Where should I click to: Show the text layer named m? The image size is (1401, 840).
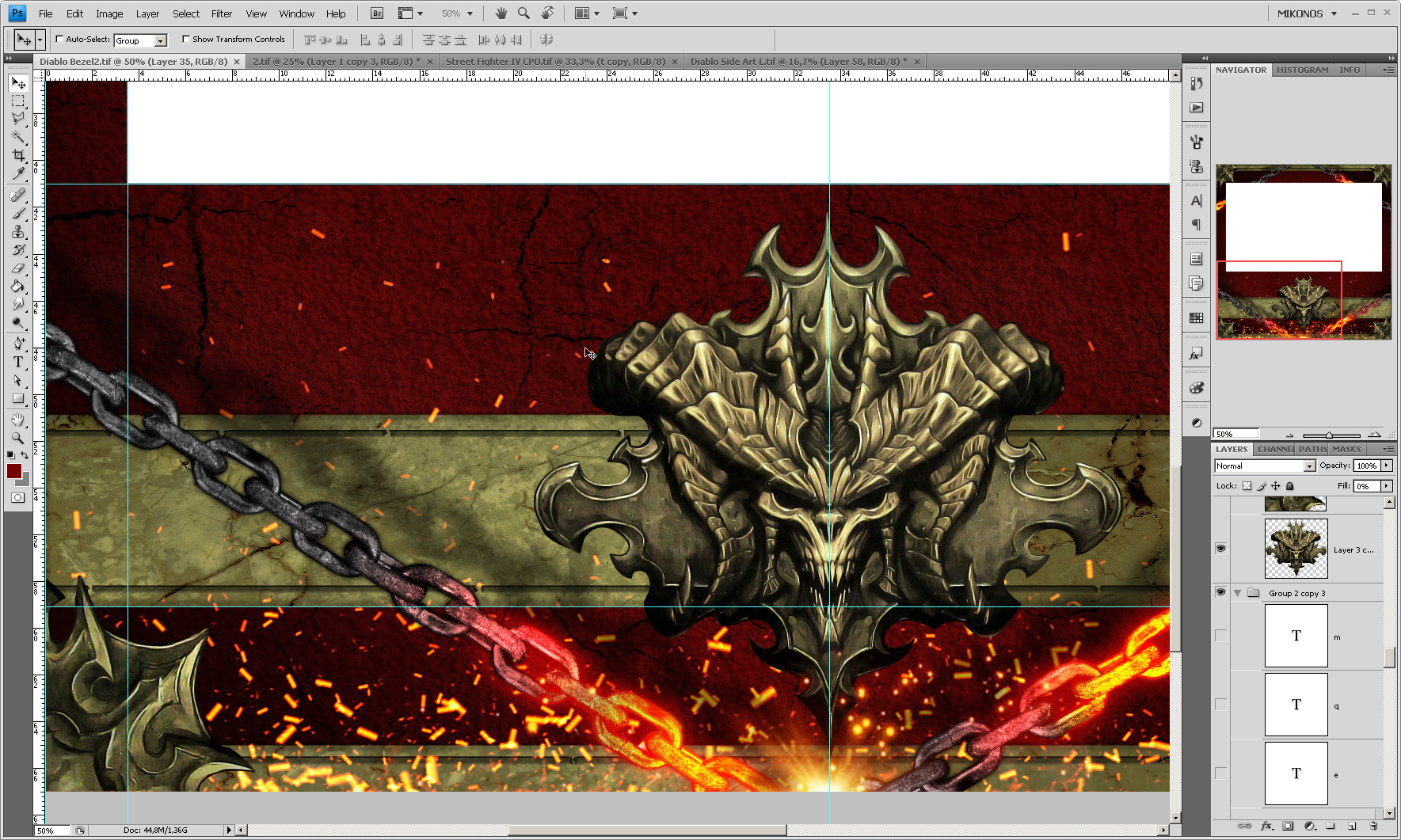1220,636
